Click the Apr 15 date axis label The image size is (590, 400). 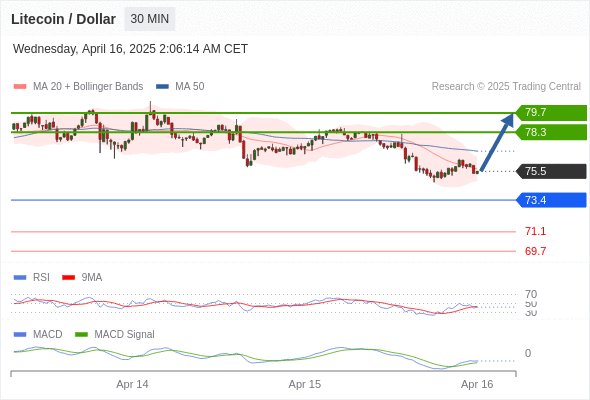click(x=305, y=384)
